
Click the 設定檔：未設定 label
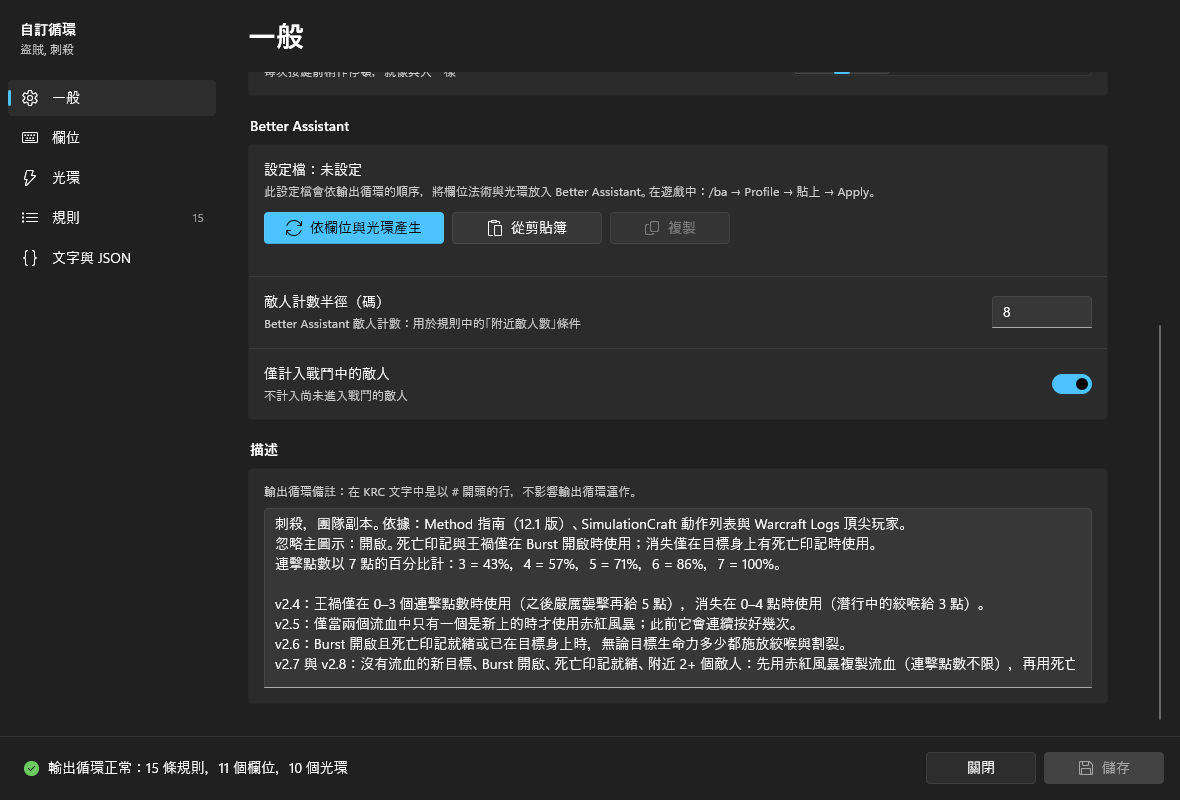tap(313, 170)
